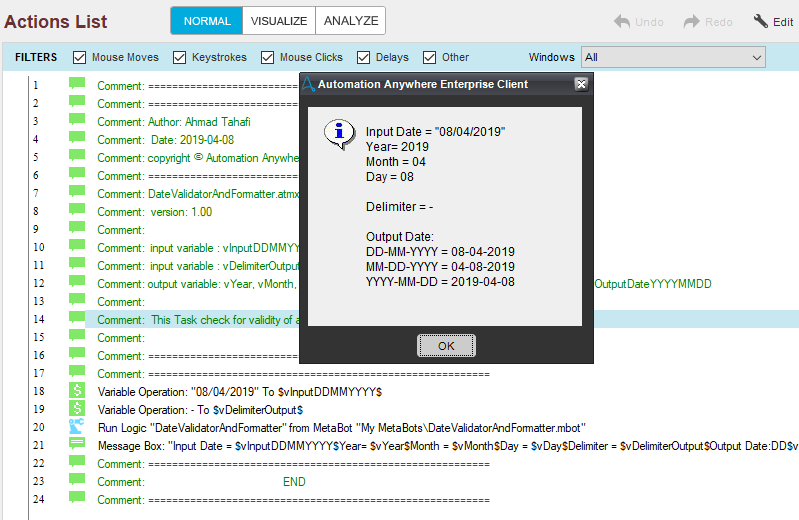Image resolution: width=799 pixels, height=520 pixels.
Task: Select the version: 1.00 comment line
Action: point(154,212)
